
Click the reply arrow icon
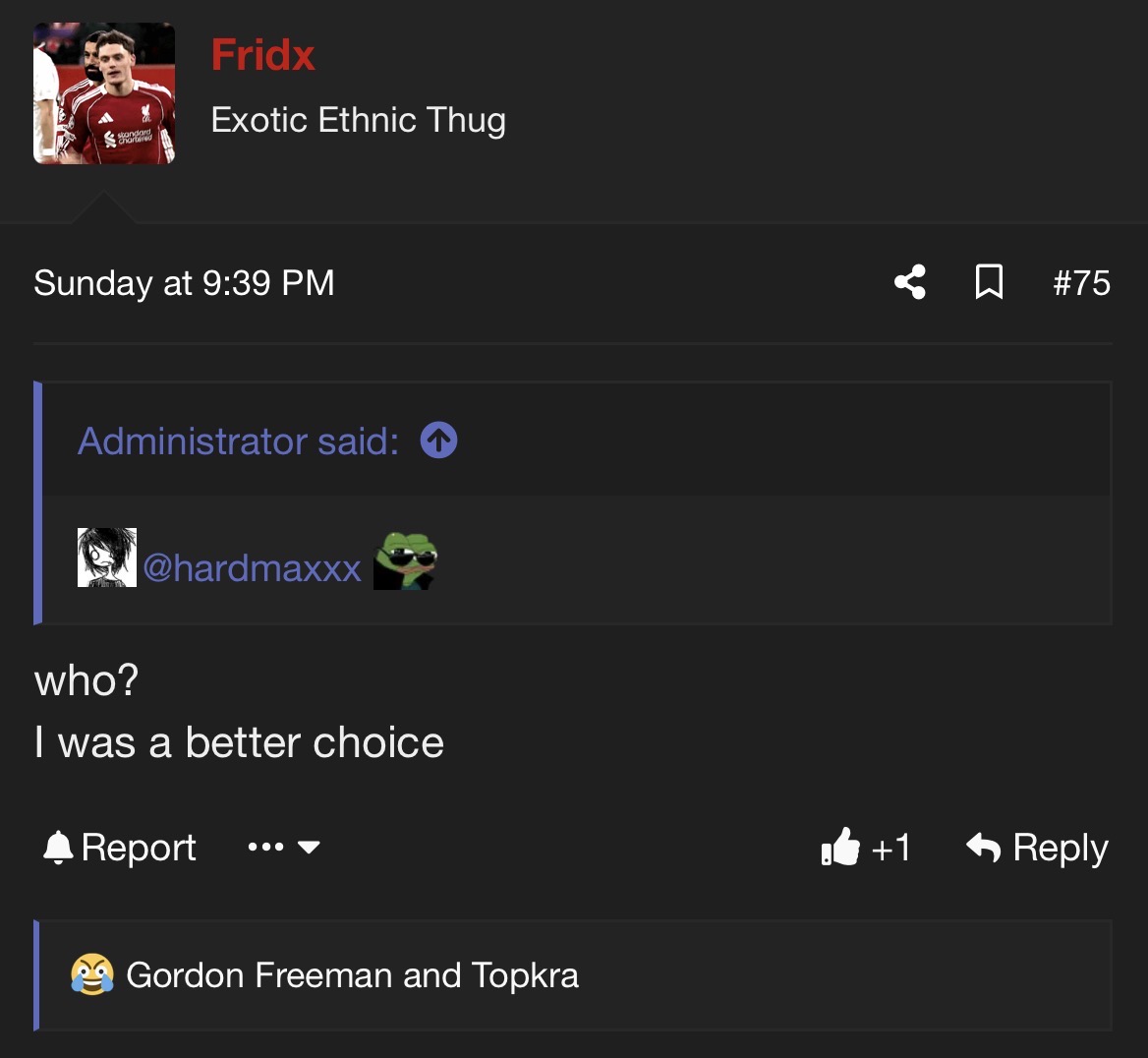(983, 848)
